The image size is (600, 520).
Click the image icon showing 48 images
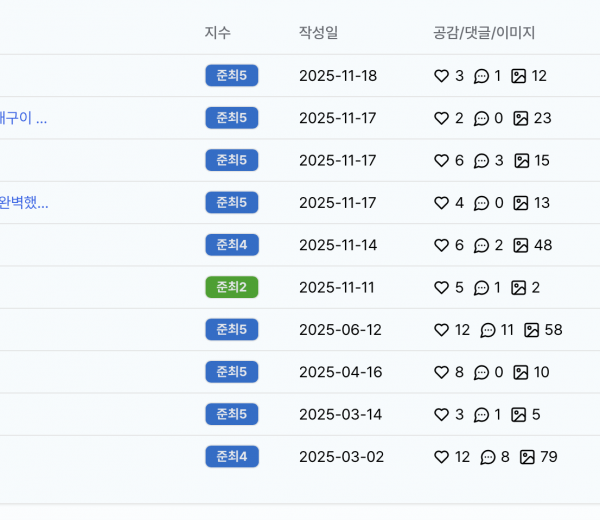[520, 245]
